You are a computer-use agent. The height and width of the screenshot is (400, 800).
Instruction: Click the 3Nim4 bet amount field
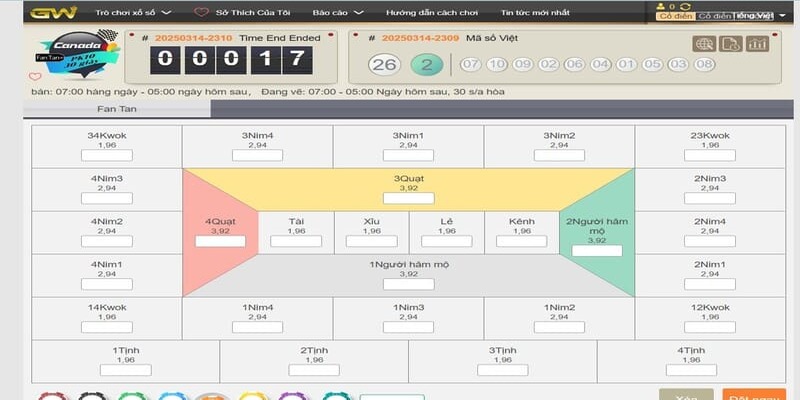pyautogui.click(x=257, y=155)
